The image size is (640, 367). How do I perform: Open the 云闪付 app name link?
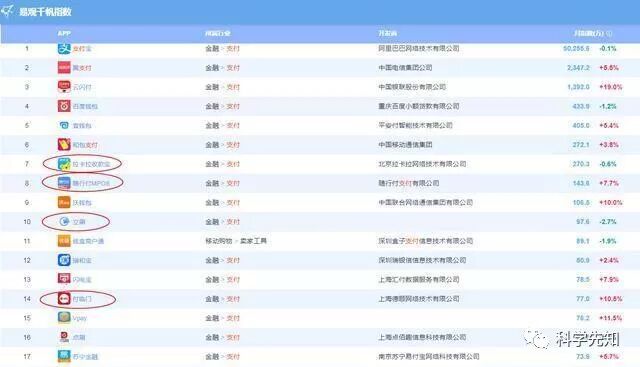tap(82, 87)
